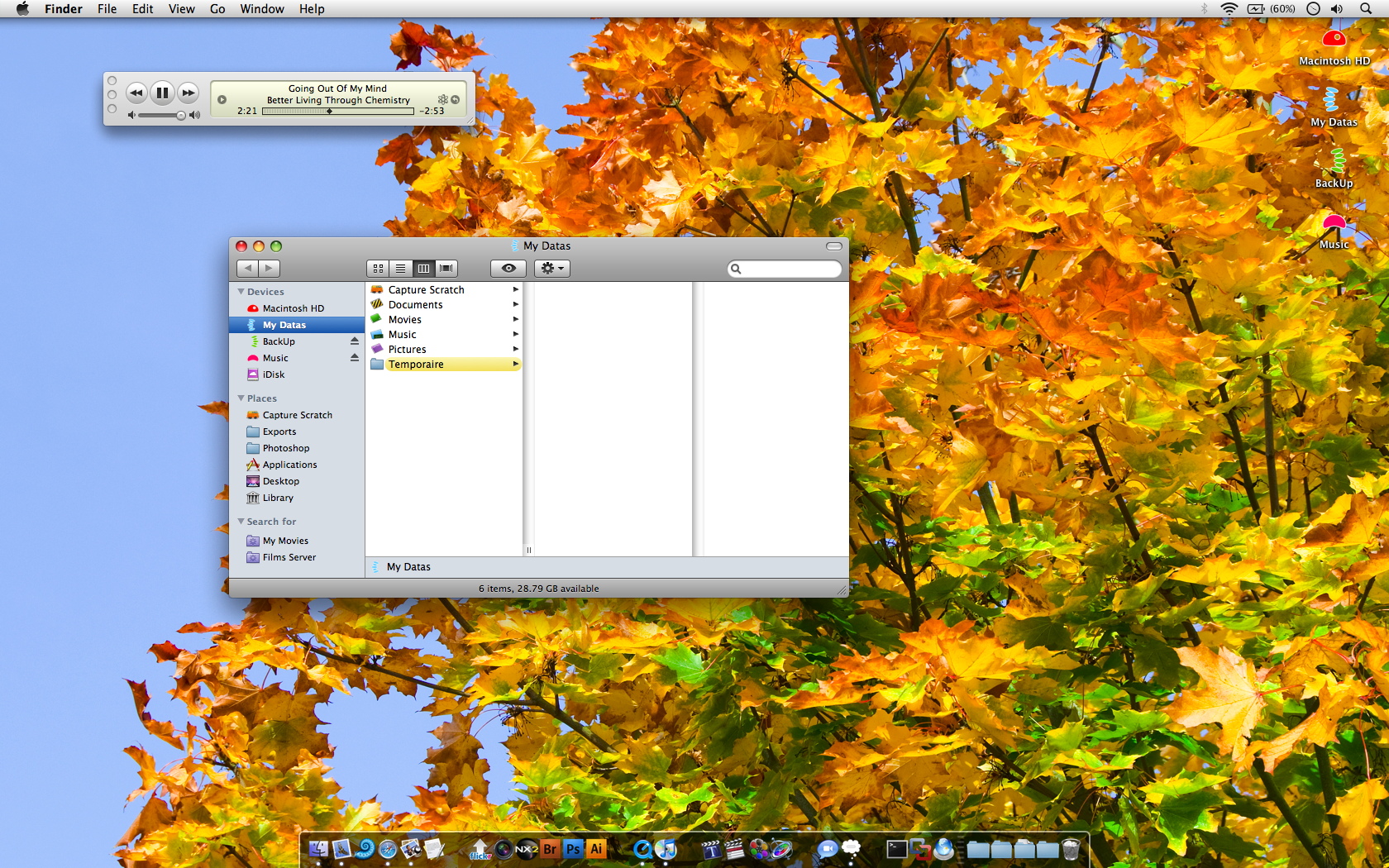This screenshot has width=1389, height=868.
Task: Expand the Documents folder arrow
Action: [515, 305]
